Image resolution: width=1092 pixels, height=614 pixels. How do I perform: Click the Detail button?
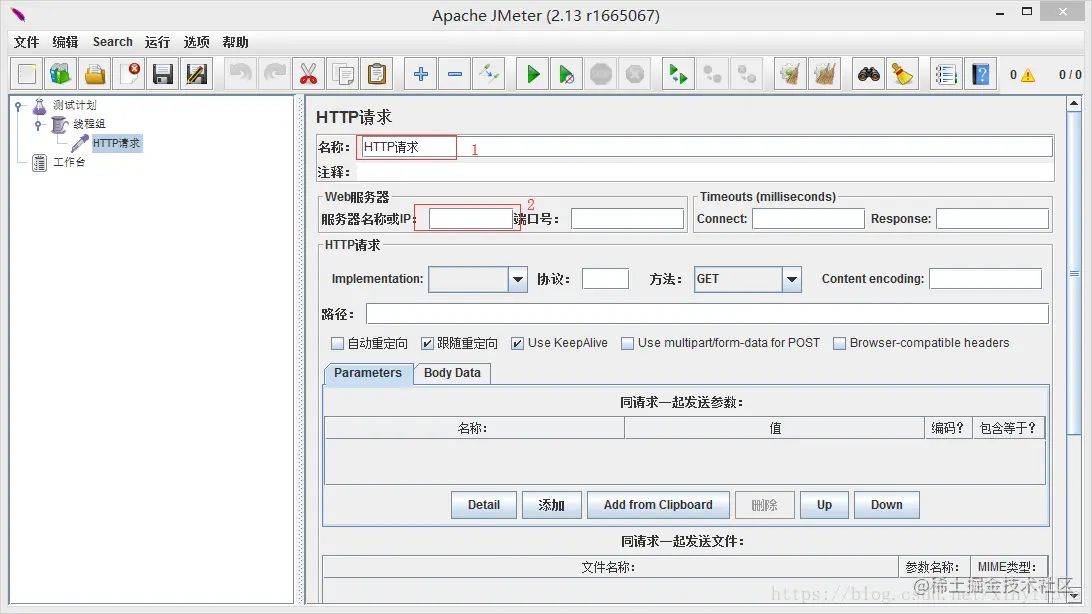[x=484, y=505]
